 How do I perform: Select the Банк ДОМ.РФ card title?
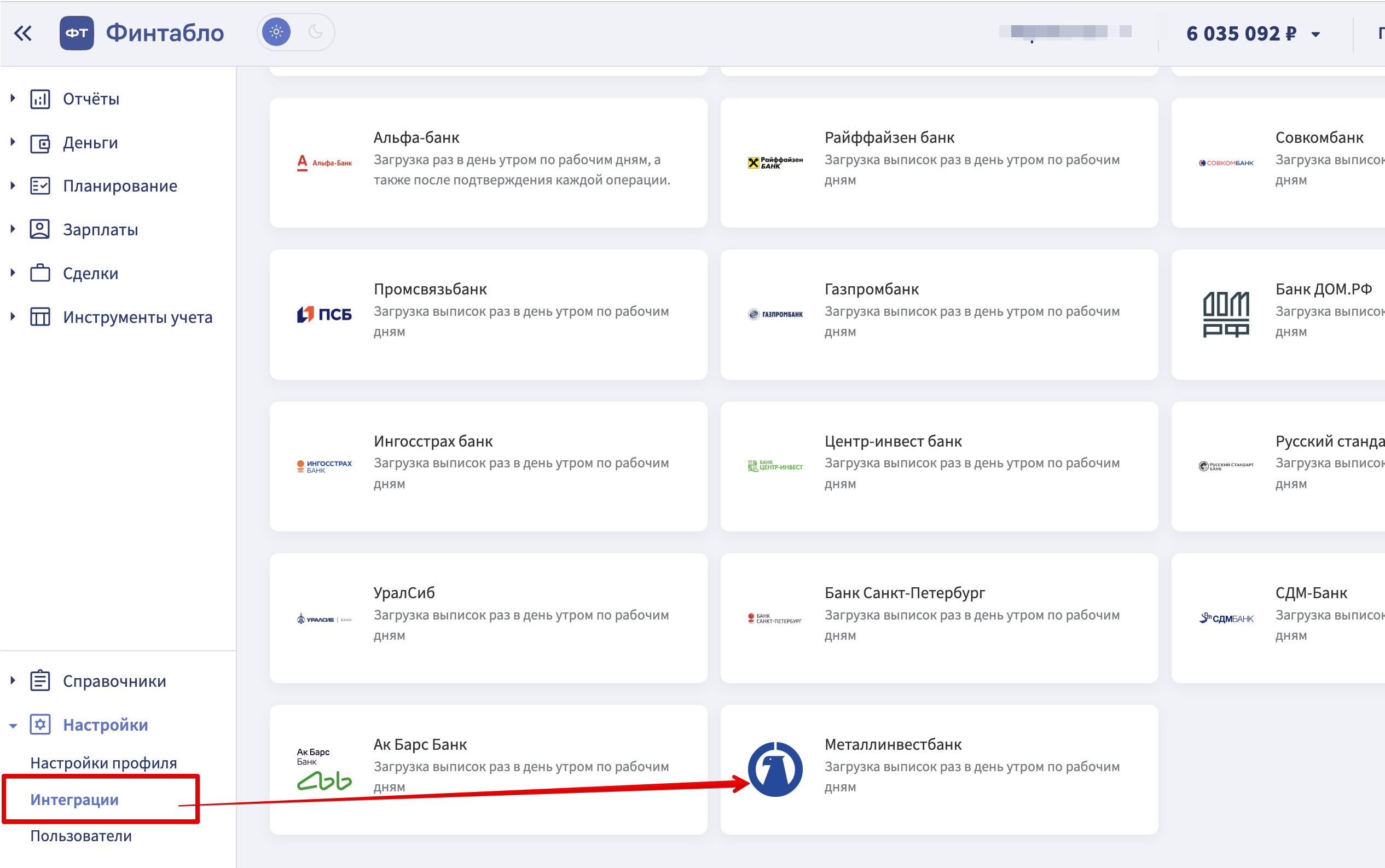click(1324, 290)
